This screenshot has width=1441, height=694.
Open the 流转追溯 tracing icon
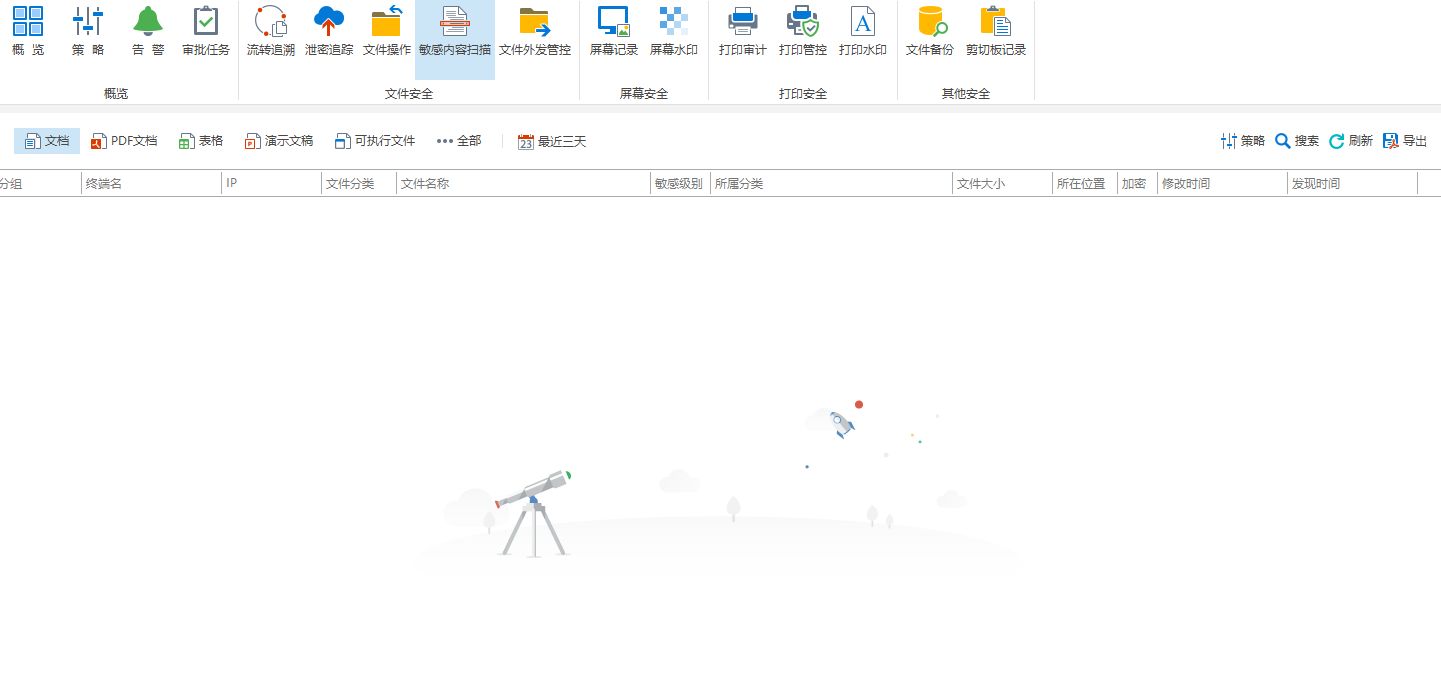271,30
